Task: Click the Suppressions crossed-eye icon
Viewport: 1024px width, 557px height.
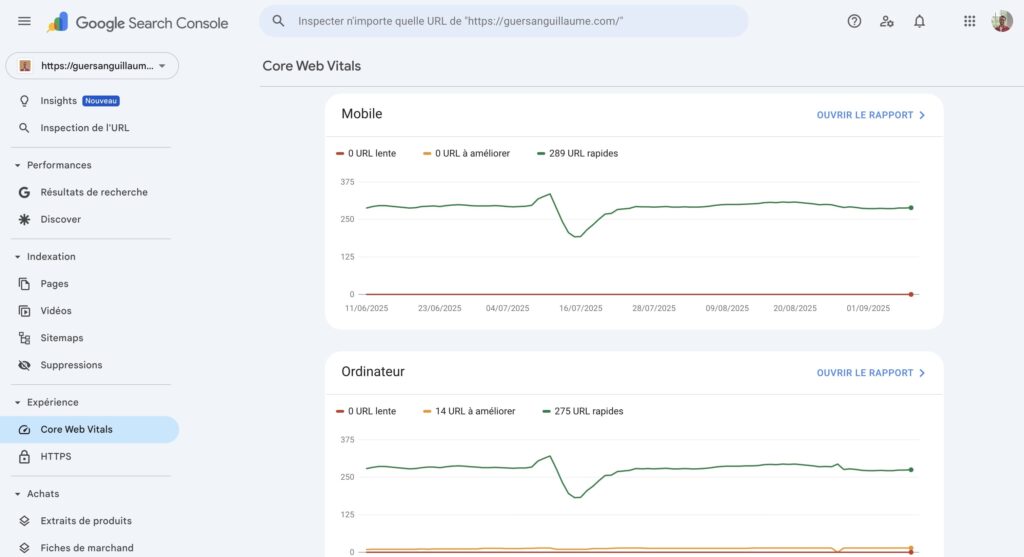Action: pos(24,365)
